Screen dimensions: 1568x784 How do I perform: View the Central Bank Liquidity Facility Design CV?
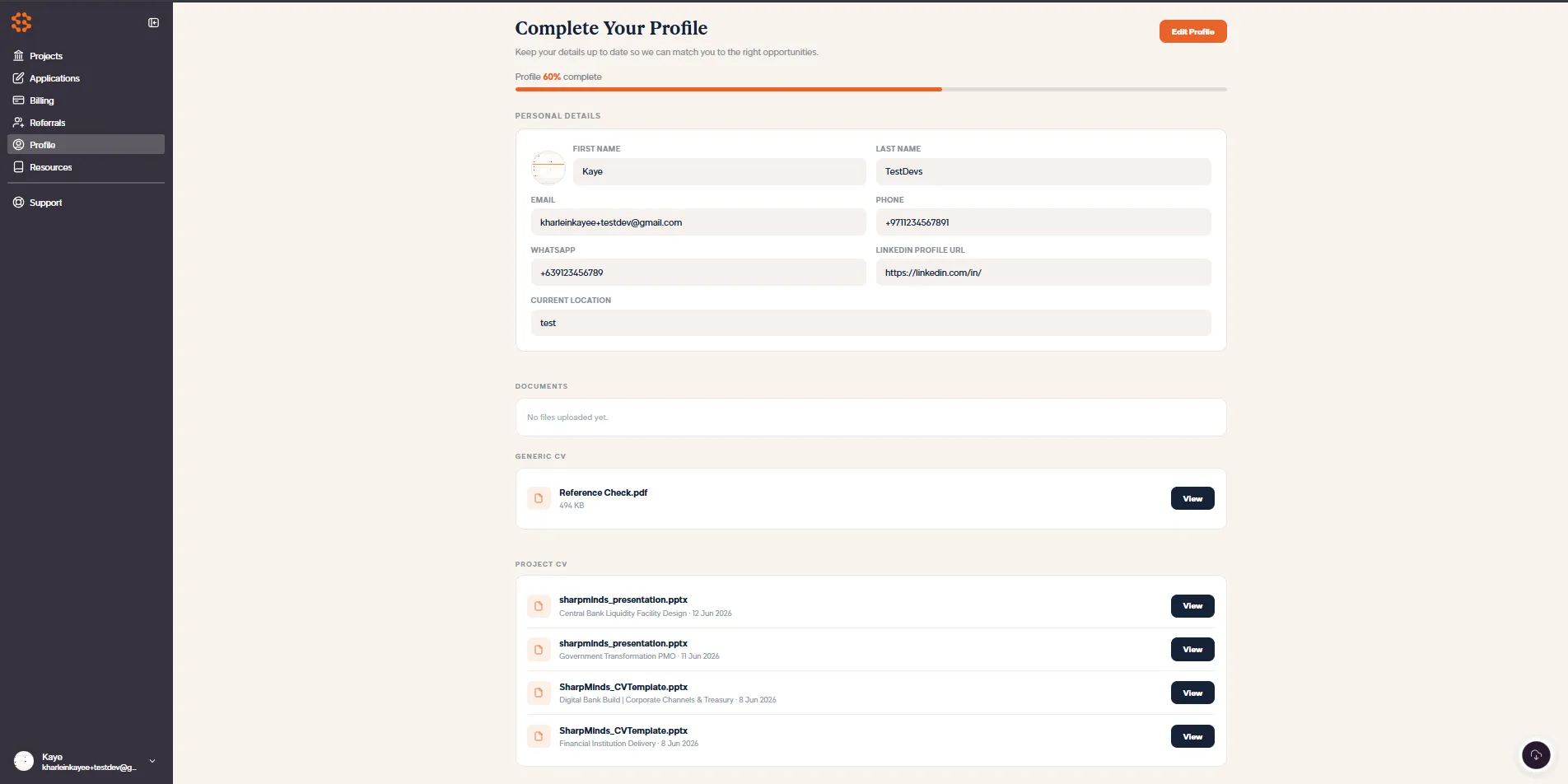tap(1192, 606)
